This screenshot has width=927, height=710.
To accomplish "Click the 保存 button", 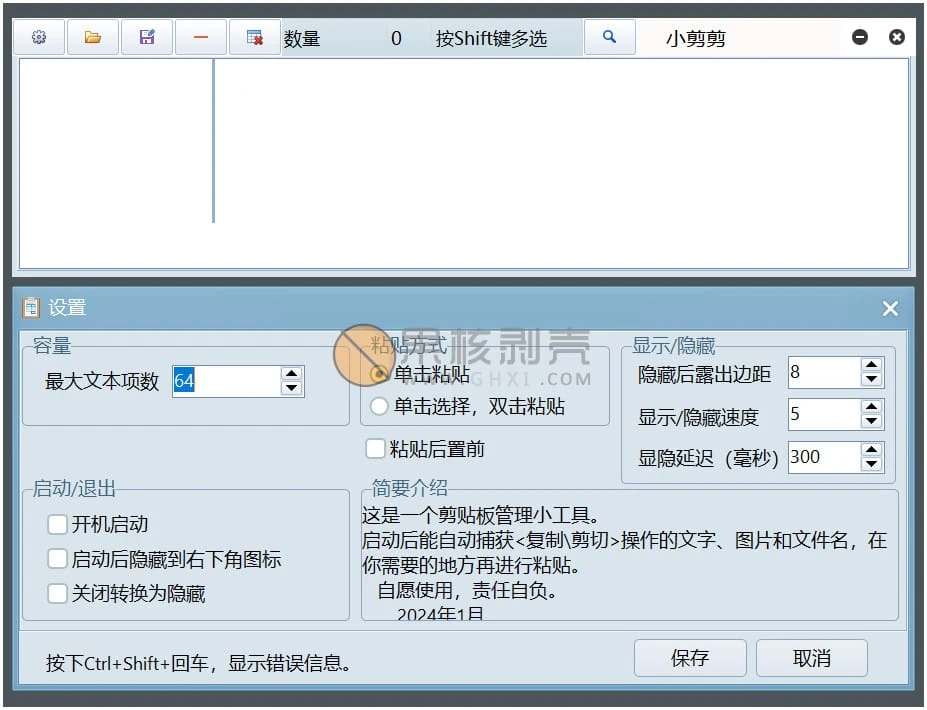I will pos(690,657).
